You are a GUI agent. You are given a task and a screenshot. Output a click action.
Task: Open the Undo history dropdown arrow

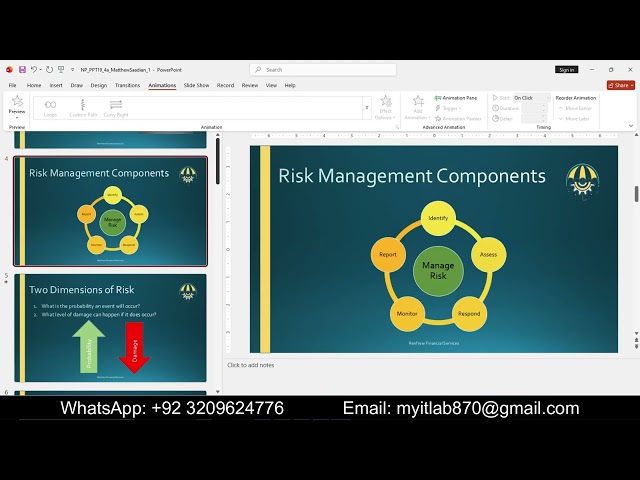click(x=40, y=70)
